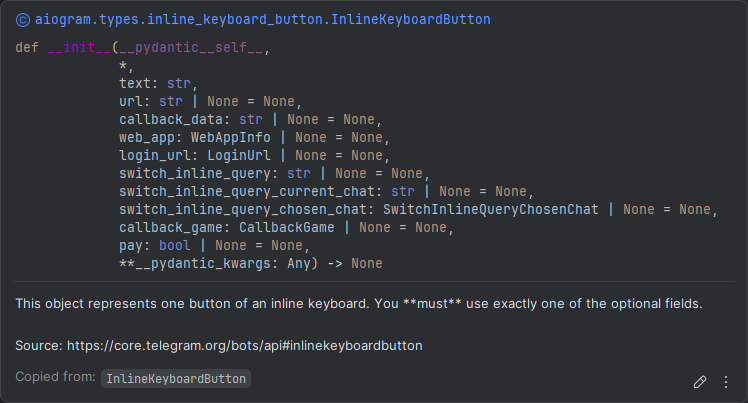Image resolution: width=748 pixels, height=403 pixels.
Task: Click the __pydantic__self__ parameter
Action: 191,47
